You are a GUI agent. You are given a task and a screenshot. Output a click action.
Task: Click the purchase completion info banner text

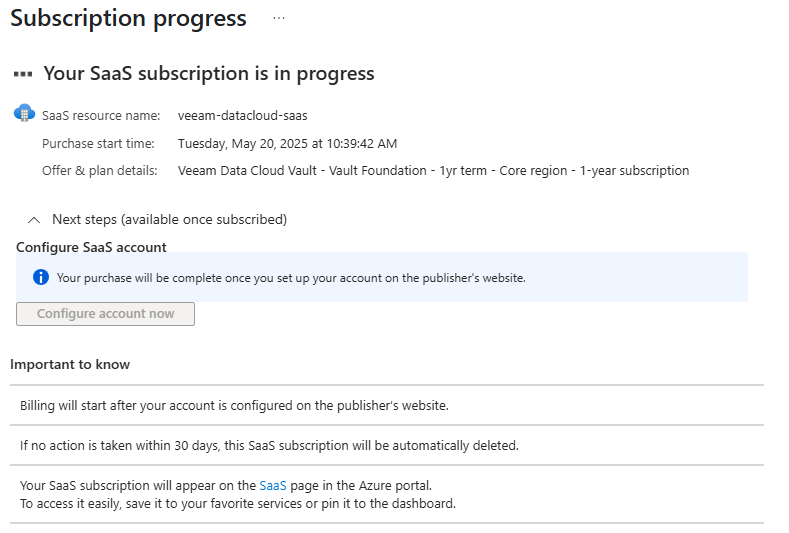click(291, 278)
